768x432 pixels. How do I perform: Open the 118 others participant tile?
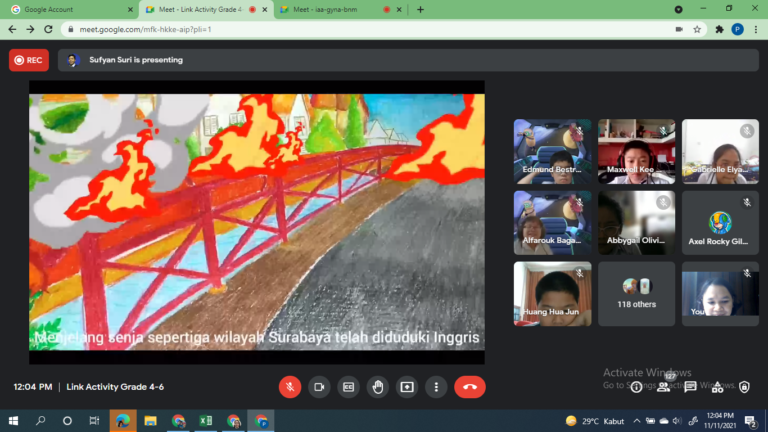[x=636, y=293]
